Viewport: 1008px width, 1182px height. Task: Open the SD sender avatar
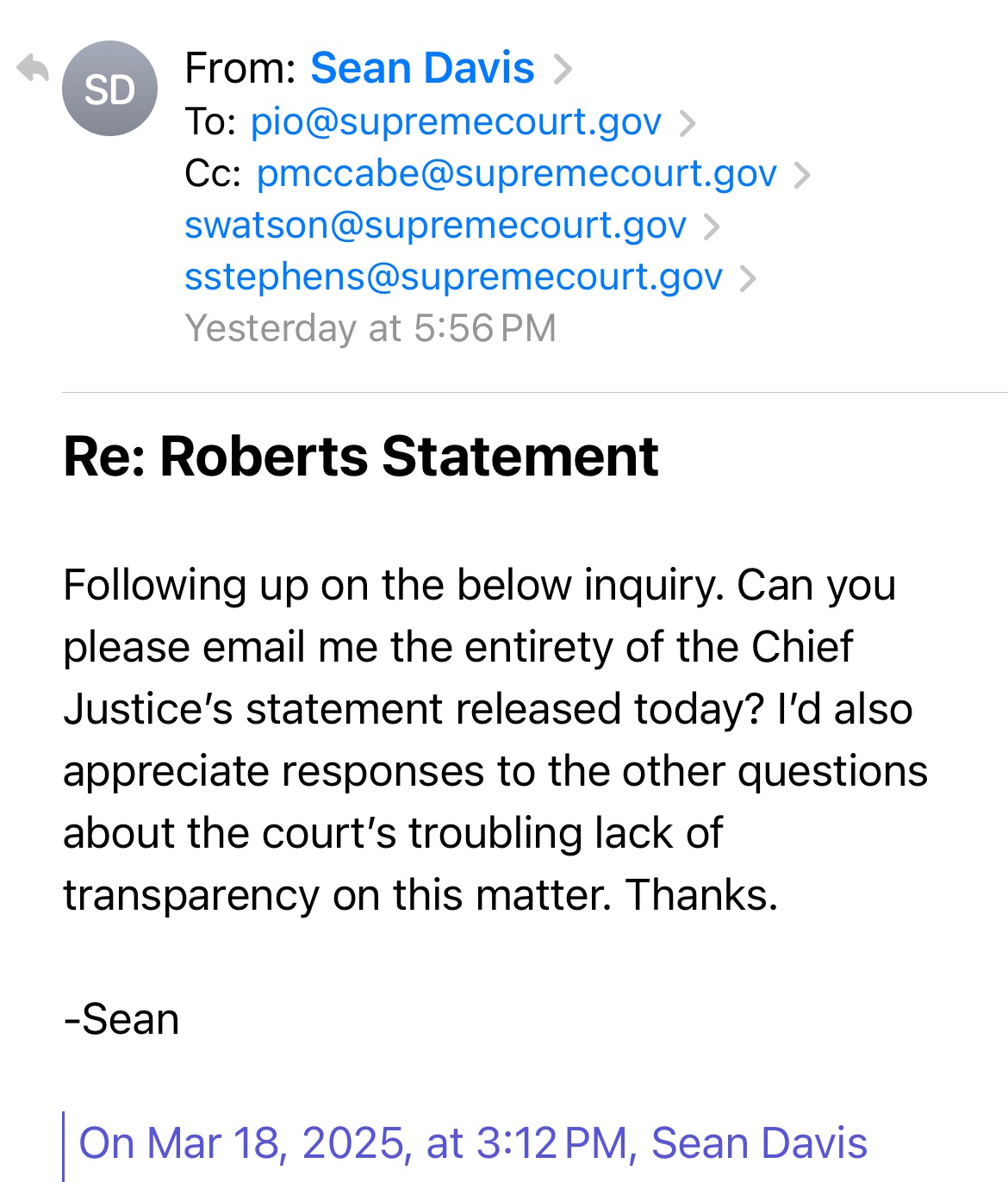109,89
